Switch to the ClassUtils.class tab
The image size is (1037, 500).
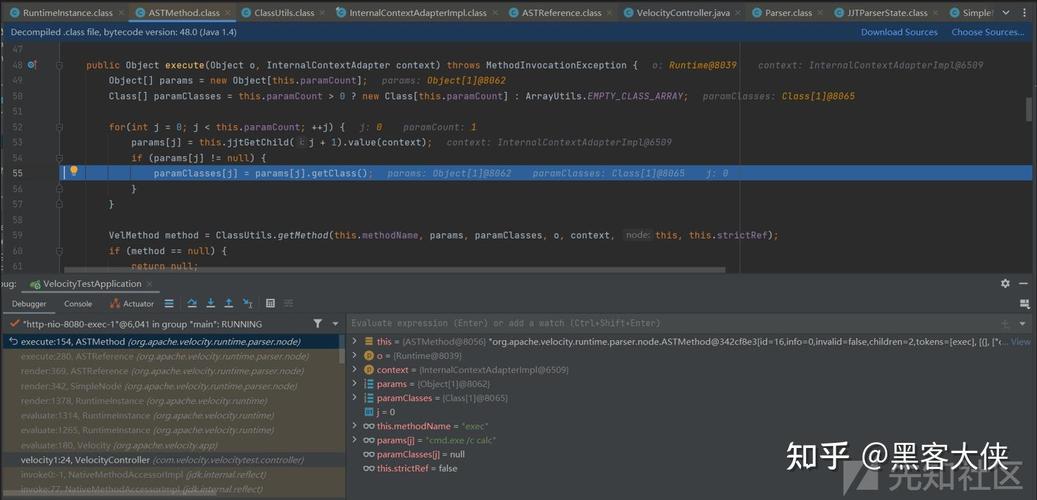(x=284, y=13)
